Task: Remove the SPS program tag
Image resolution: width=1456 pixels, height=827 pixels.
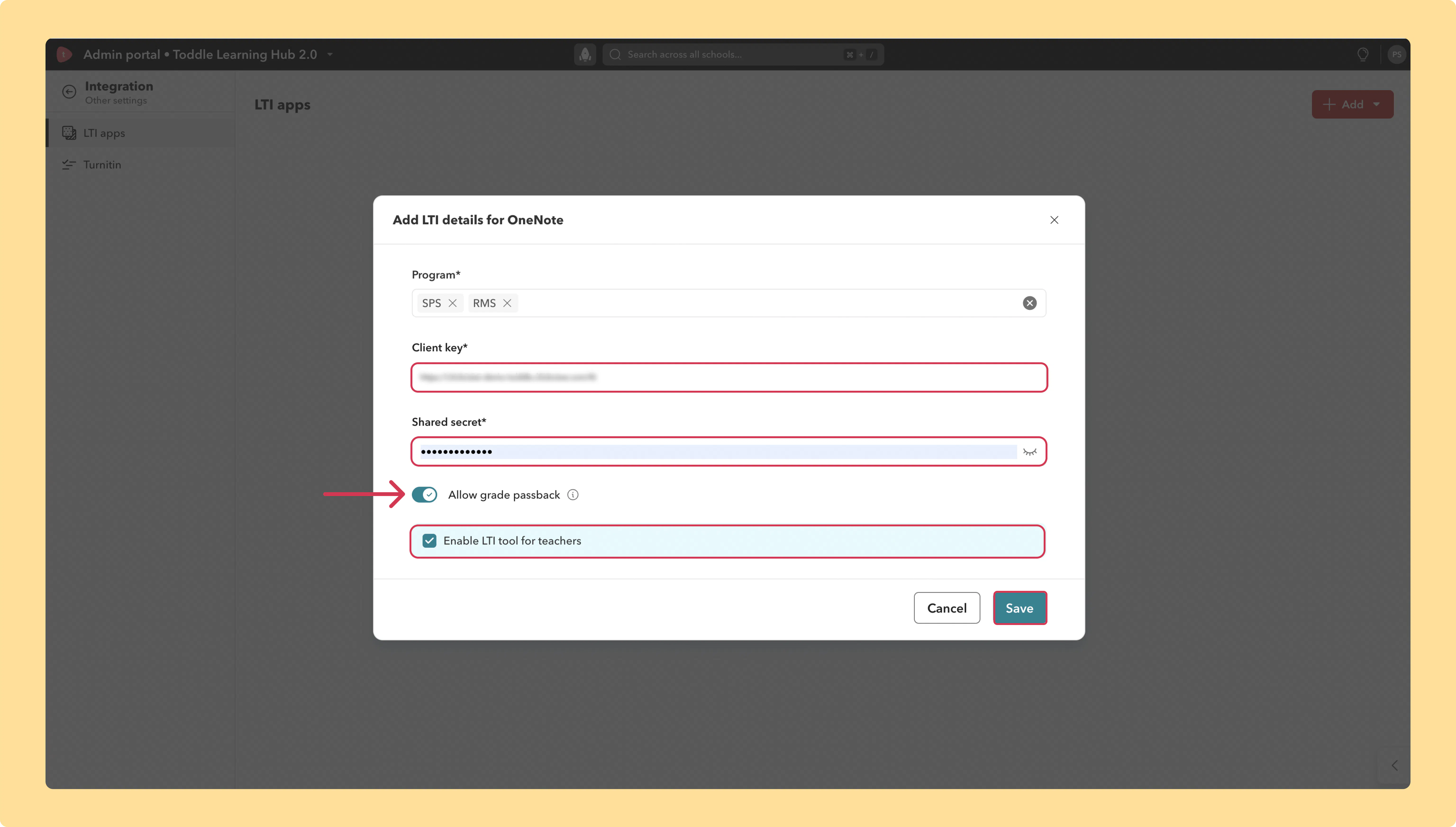Action: pyautogui.click(x=452, y=303)
